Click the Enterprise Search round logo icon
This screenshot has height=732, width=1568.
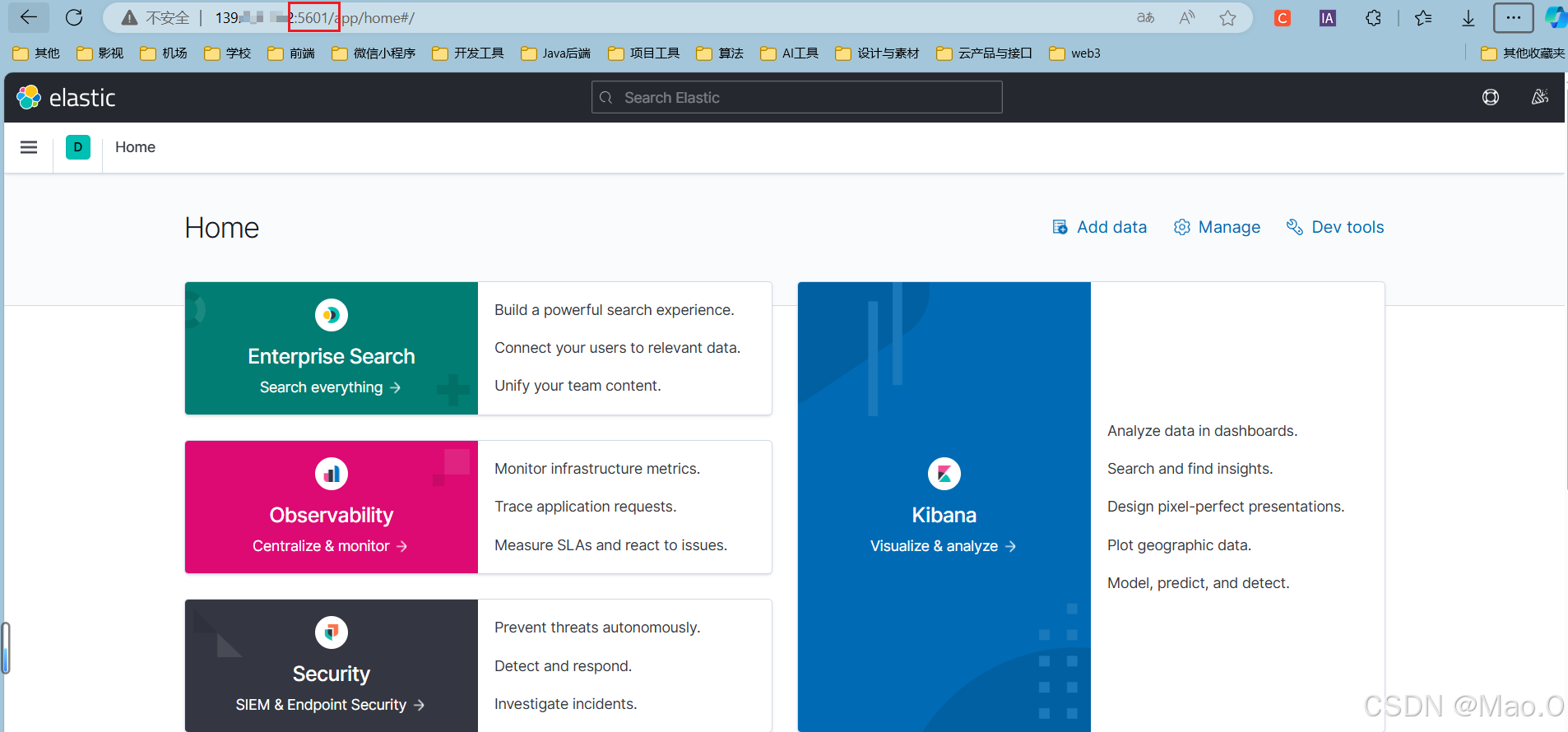pyautogui.click(x=332, y=315)
